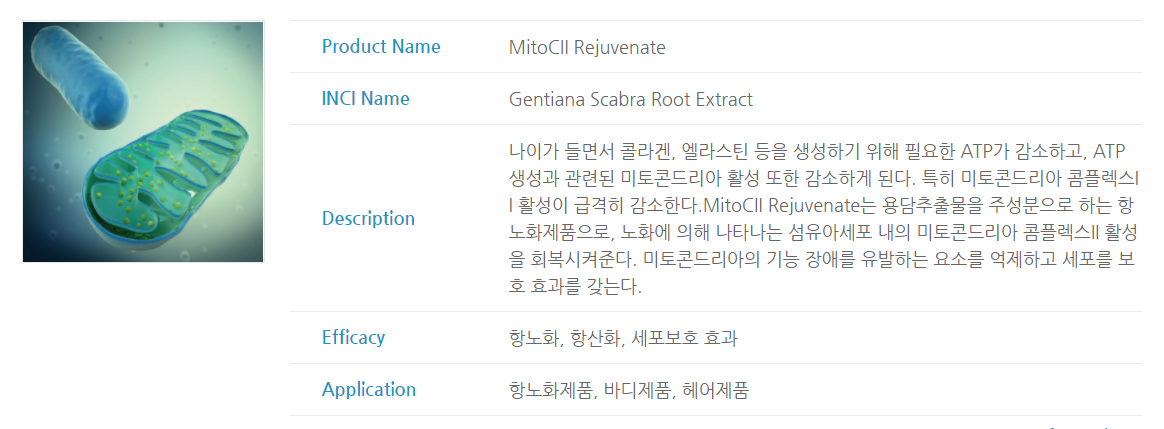The height and width of the screenshot is (429, 1164).
Task: Select the MitoCII Rejuvenate product name text
Action: (587, 48)
